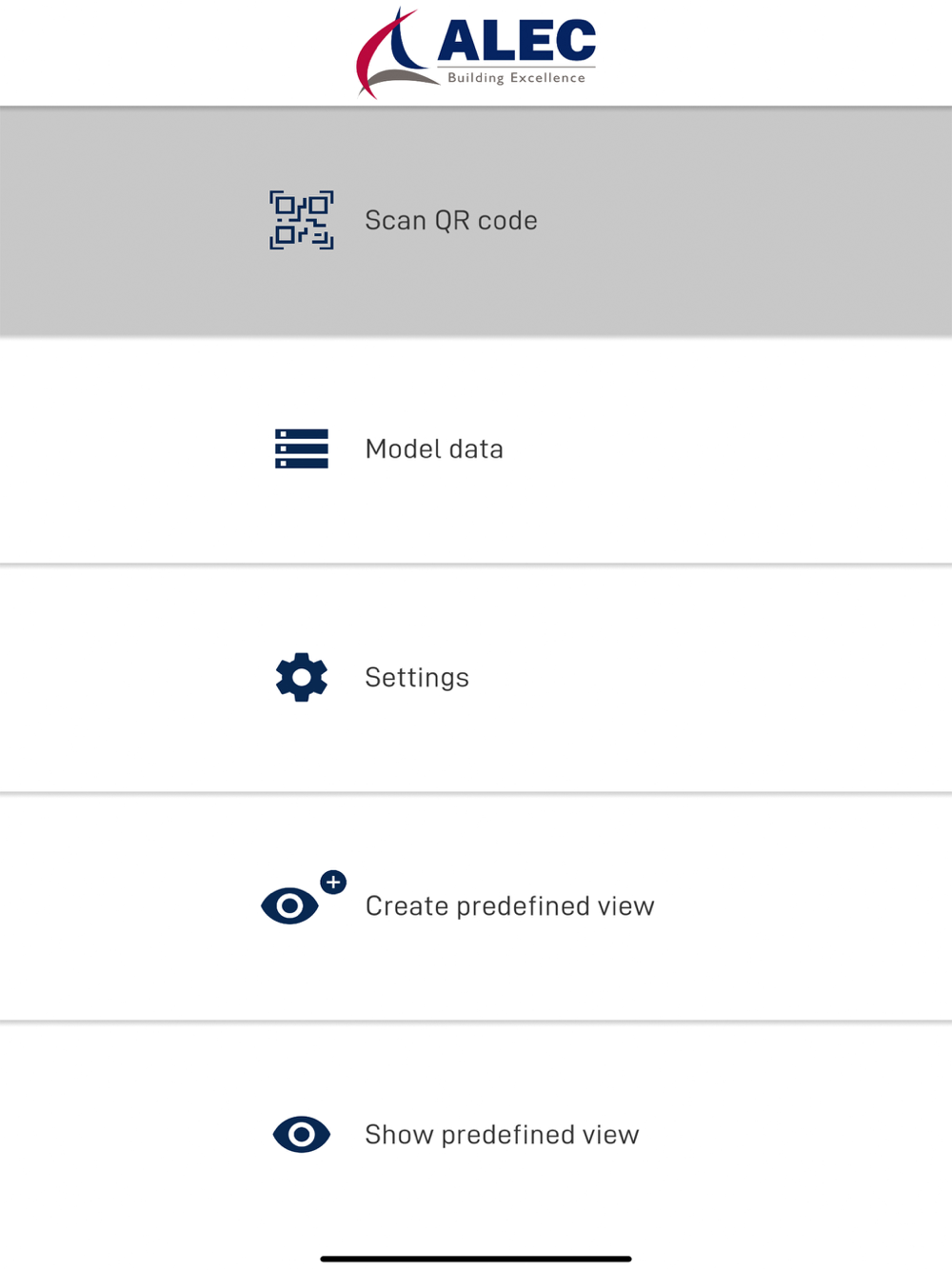Viewport: 952px width, 1270px height.
Task: Tap the small plus badge above the eye
Action: pos(333,883)
